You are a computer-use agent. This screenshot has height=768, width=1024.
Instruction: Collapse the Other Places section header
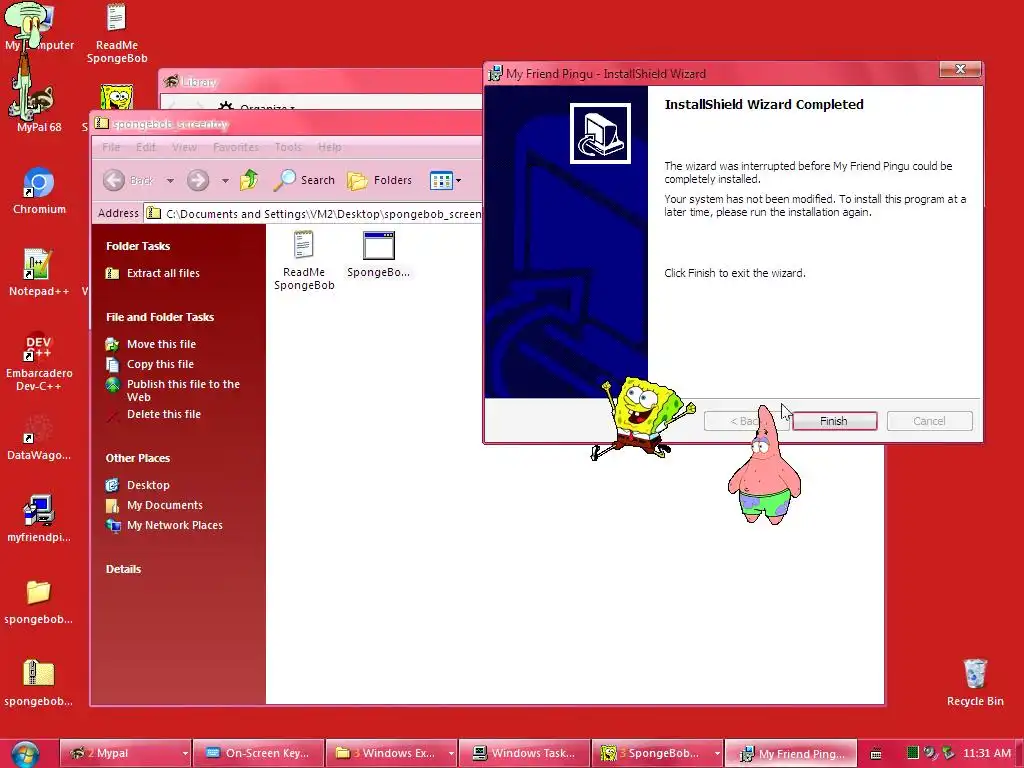138,458
